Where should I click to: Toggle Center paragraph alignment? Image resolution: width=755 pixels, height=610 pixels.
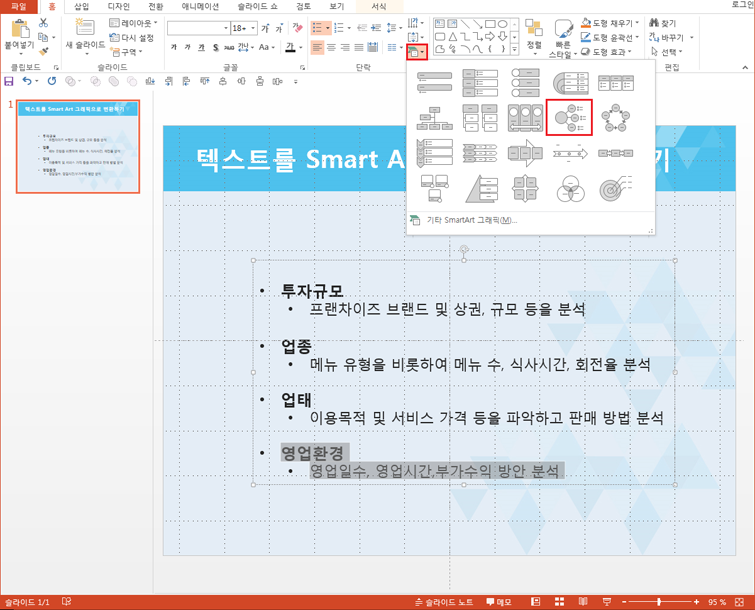(331, 47)
